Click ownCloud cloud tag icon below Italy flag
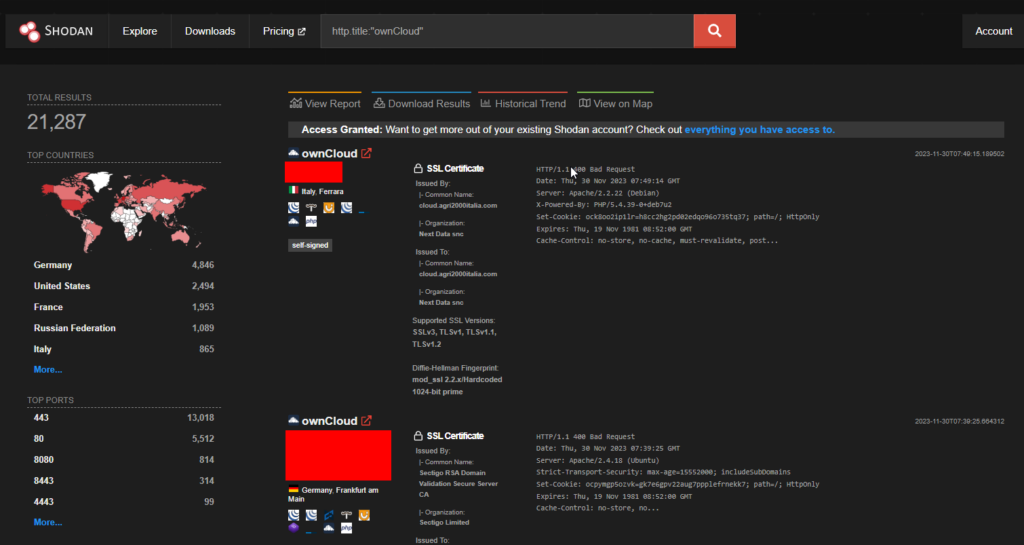 (294, 221)
